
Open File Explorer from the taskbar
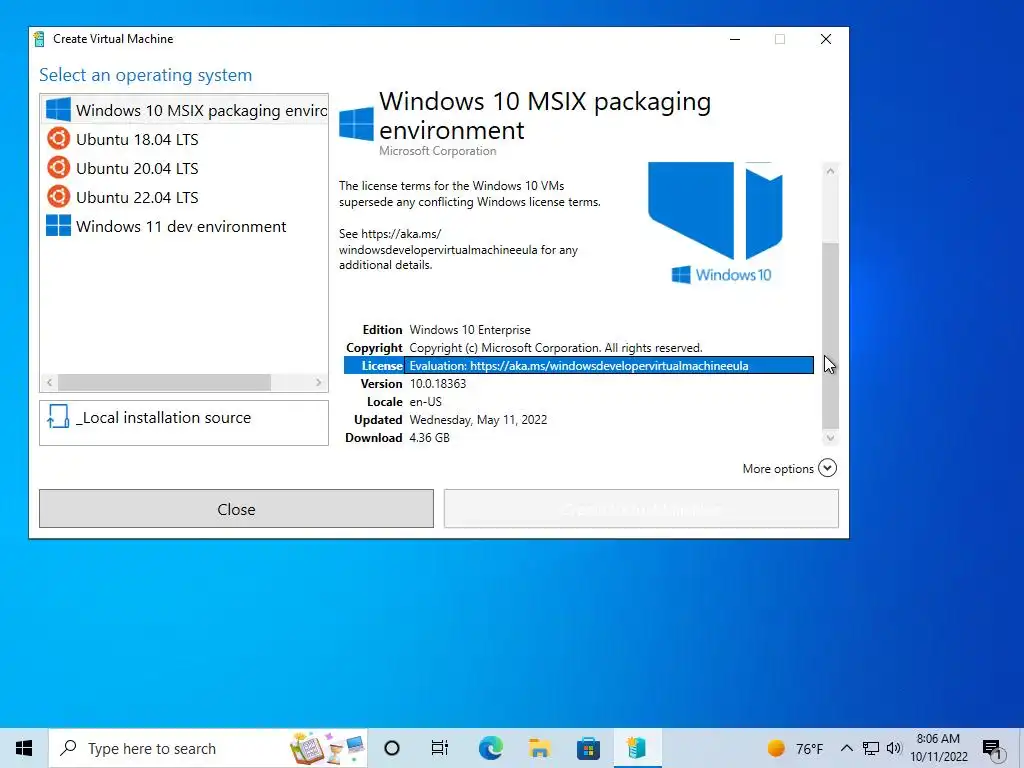pyautogui.click(x=539, y=748)
